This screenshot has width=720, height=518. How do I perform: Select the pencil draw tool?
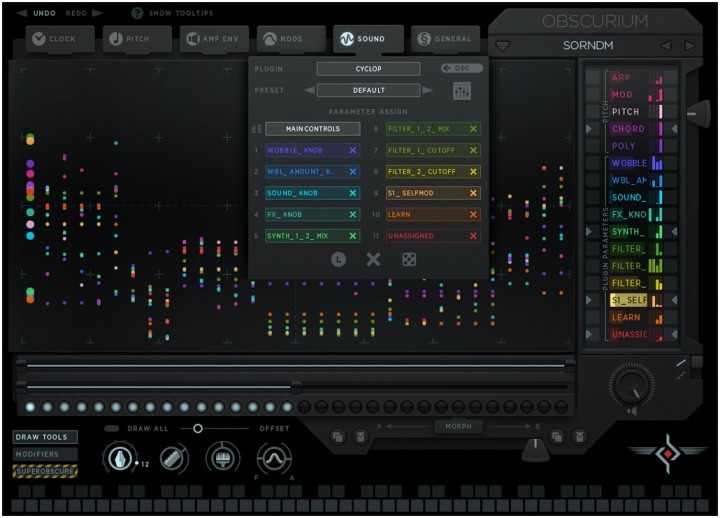(x=173, y=459)
